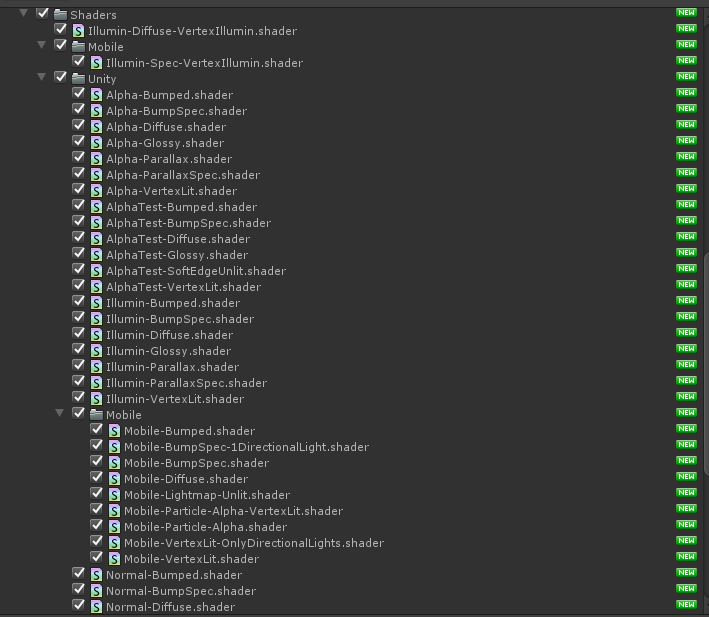Click shader icon for AlphaTest-SoftEdgeUnlit.shader
The image size is (709, 617).
click(x=96, y=271)
